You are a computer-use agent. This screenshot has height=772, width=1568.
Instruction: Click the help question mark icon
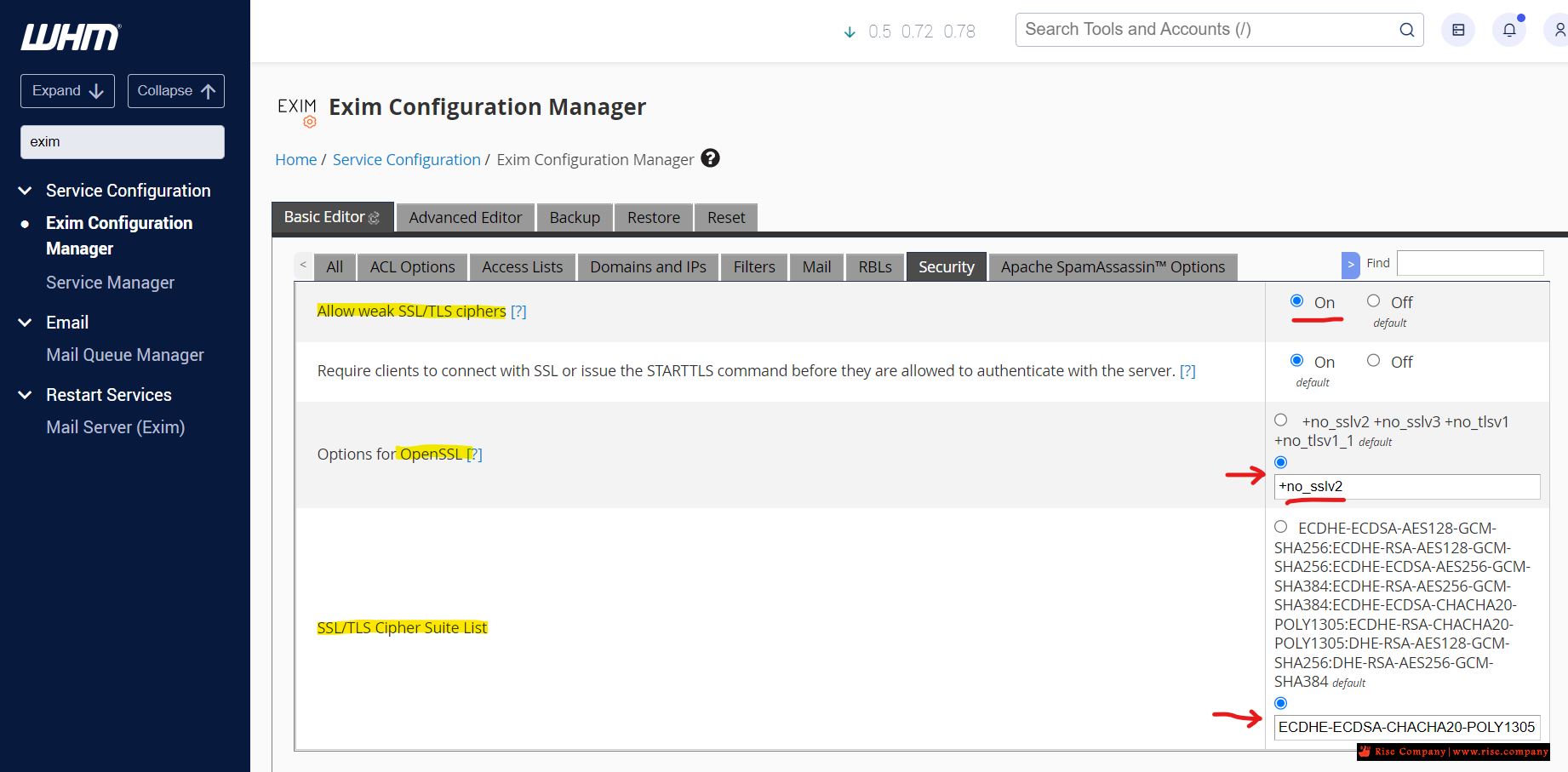coord(710,158)
